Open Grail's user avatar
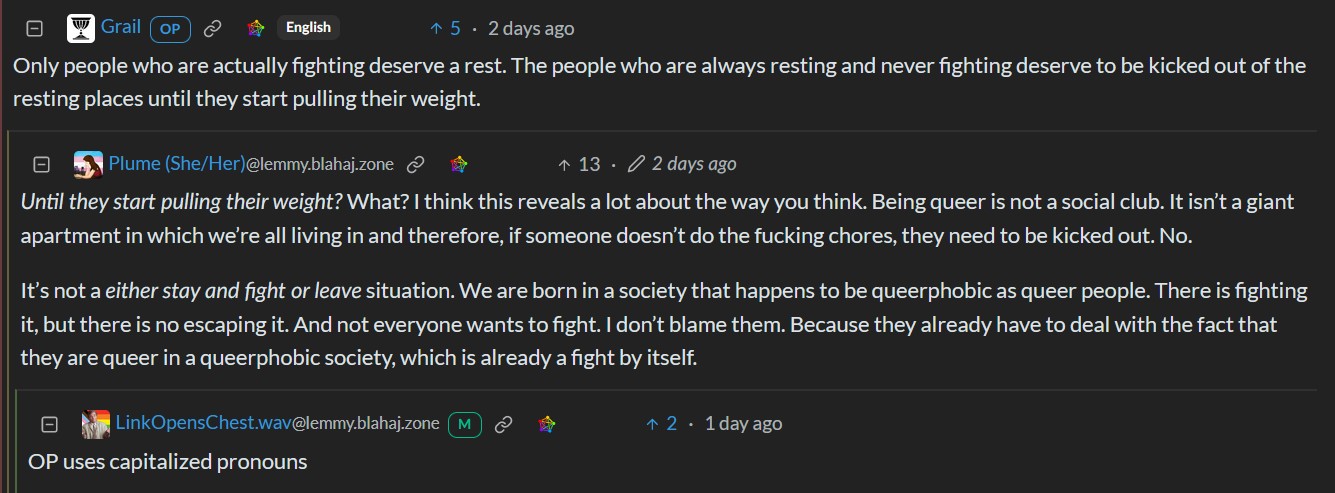 (80, 28)
